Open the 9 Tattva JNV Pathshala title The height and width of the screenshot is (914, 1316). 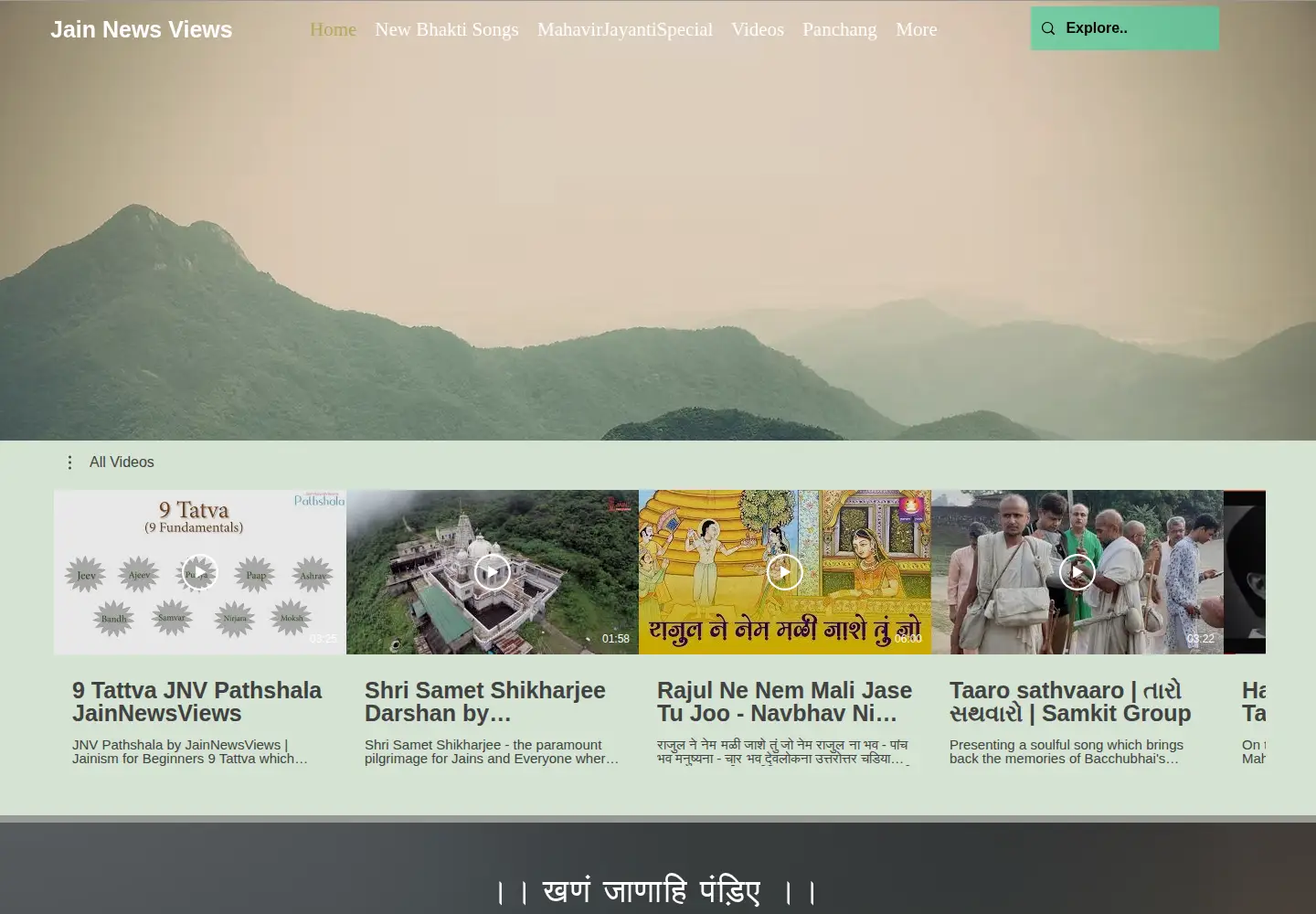[x=196, y=702]
